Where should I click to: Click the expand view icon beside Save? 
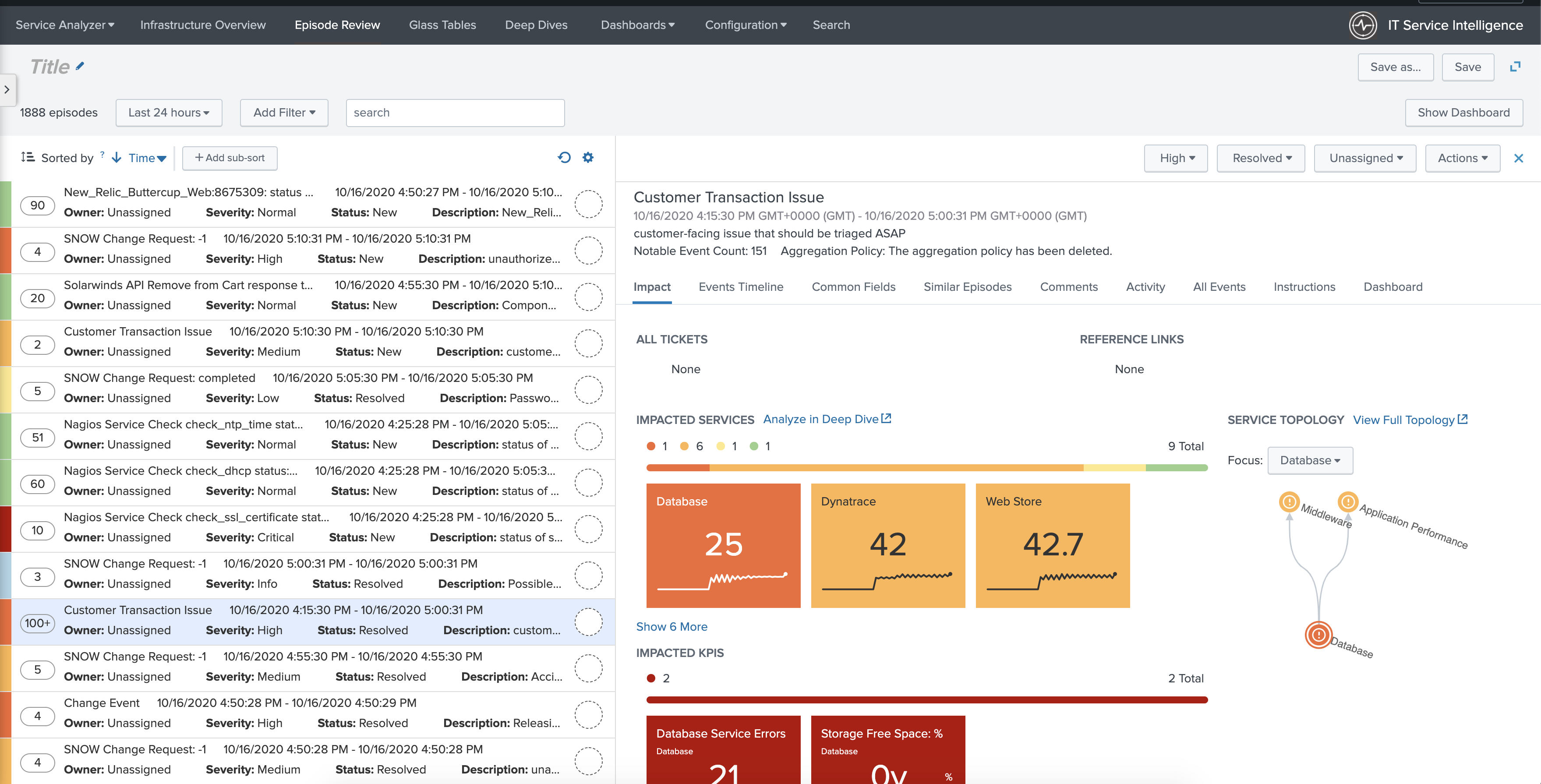tap(1515, 67)
